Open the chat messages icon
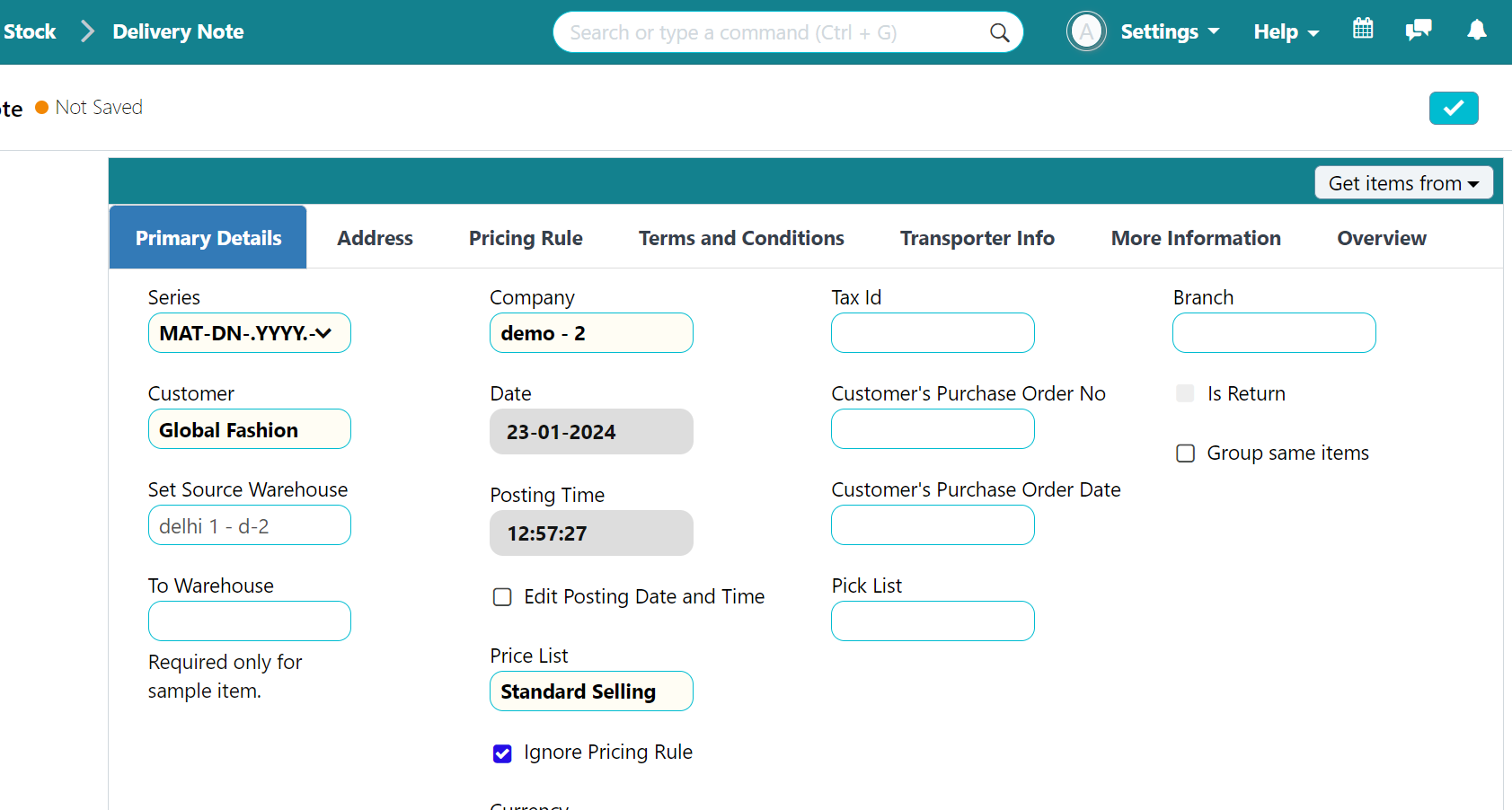Viewport: 1512px width, 810px height. coord(1419,30)
